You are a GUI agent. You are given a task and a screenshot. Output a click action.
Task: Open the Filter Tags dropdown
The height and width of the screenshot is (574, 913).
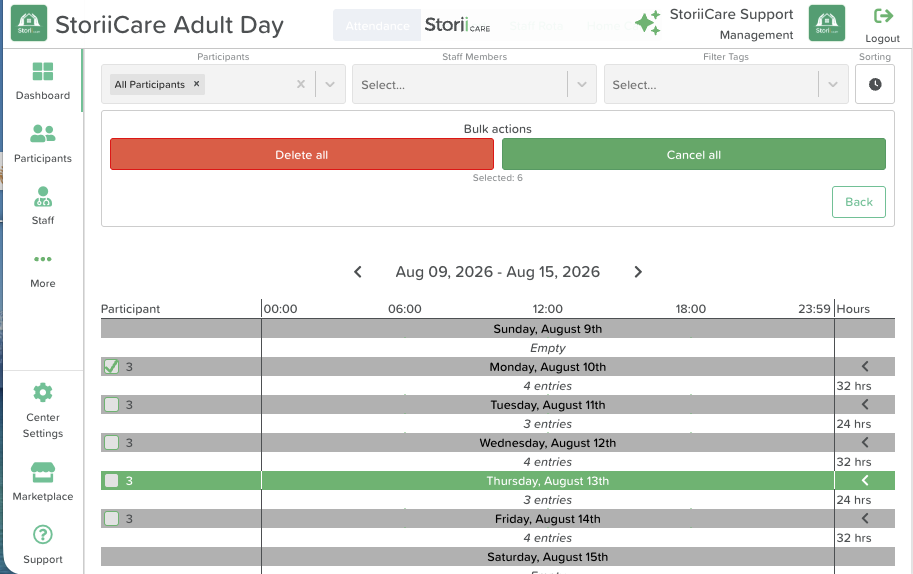click(x=726, y=84)
